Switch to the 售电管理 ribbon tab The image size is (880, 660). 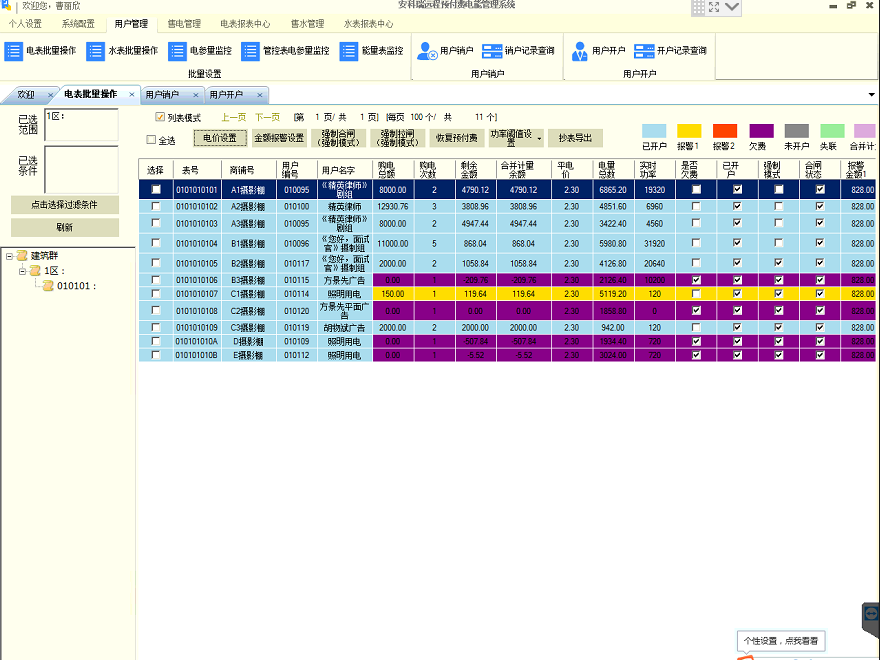pyautogui.click(x=184, y=24)
